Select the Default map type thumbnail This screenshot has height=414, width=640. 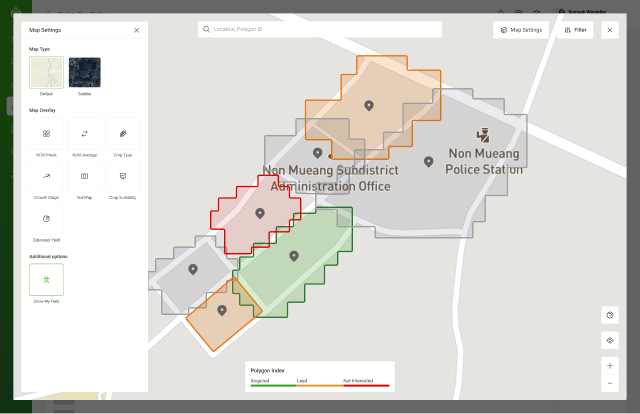click(47, 72)
